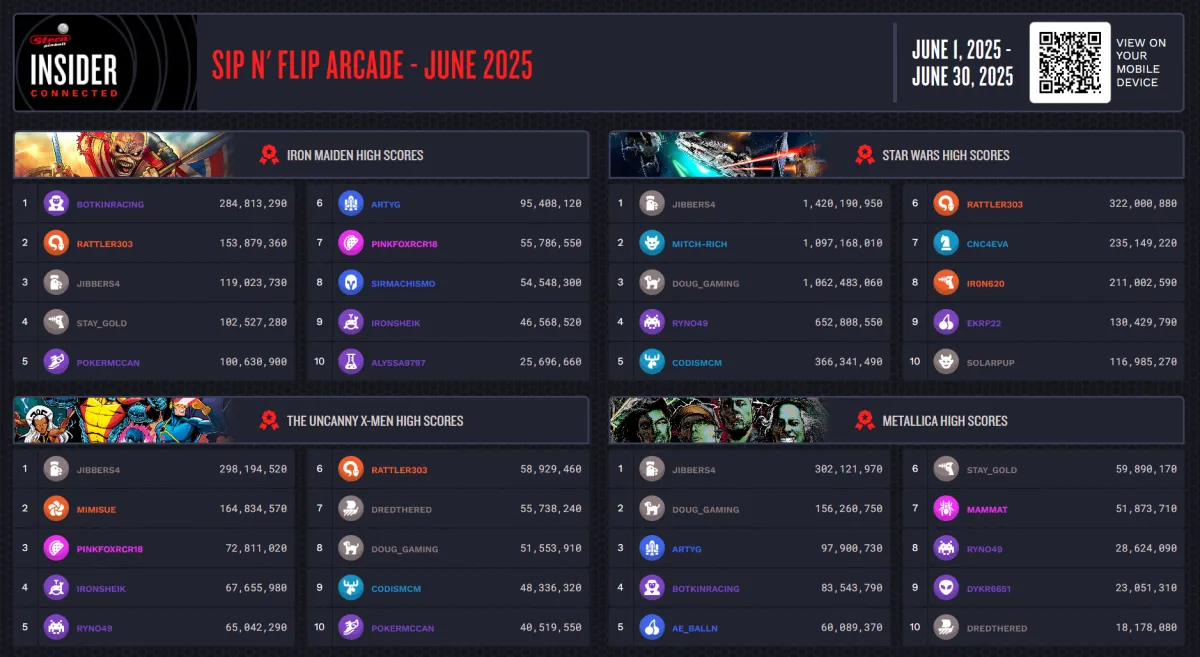Viewport: 1200px width, 657px height.
Task: Click the JIBBERS4 player name in Metallica scores
Action: click(693, 470)
